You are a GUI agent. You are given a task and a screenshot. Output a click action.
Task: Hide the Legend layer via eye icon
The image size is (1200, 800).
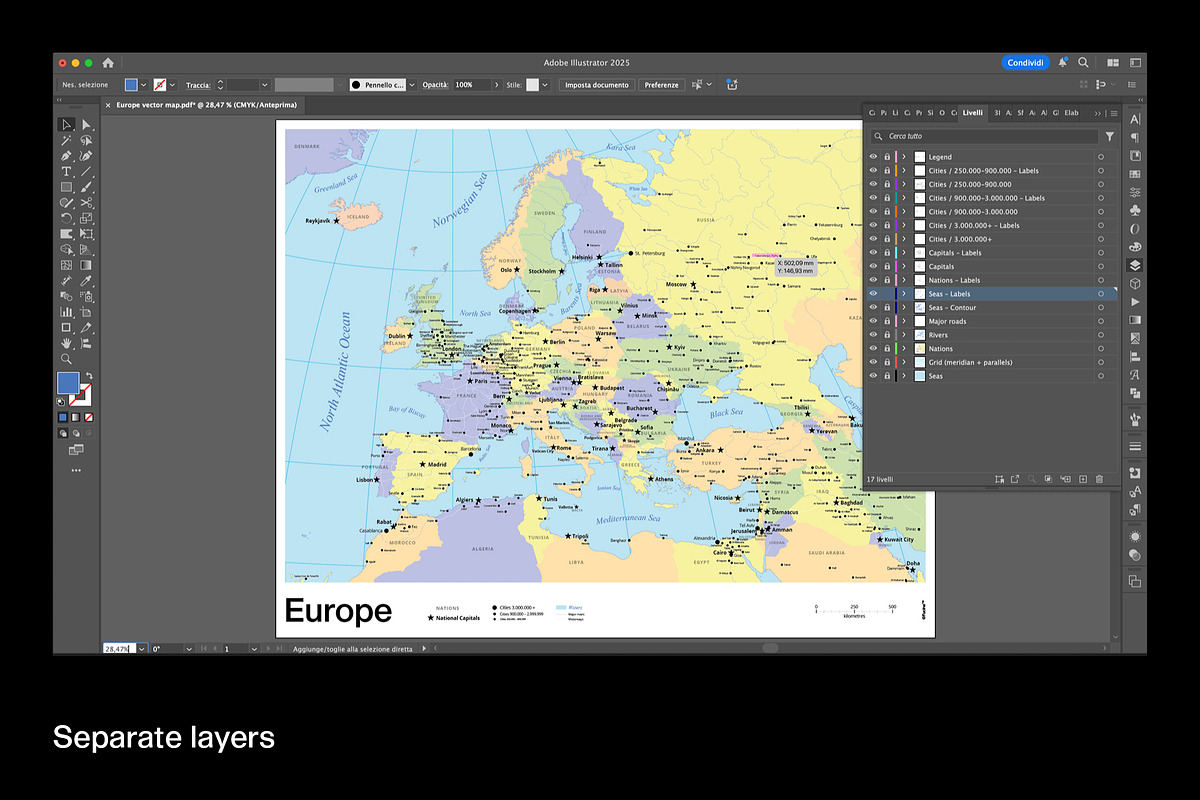tap(873, 157)
